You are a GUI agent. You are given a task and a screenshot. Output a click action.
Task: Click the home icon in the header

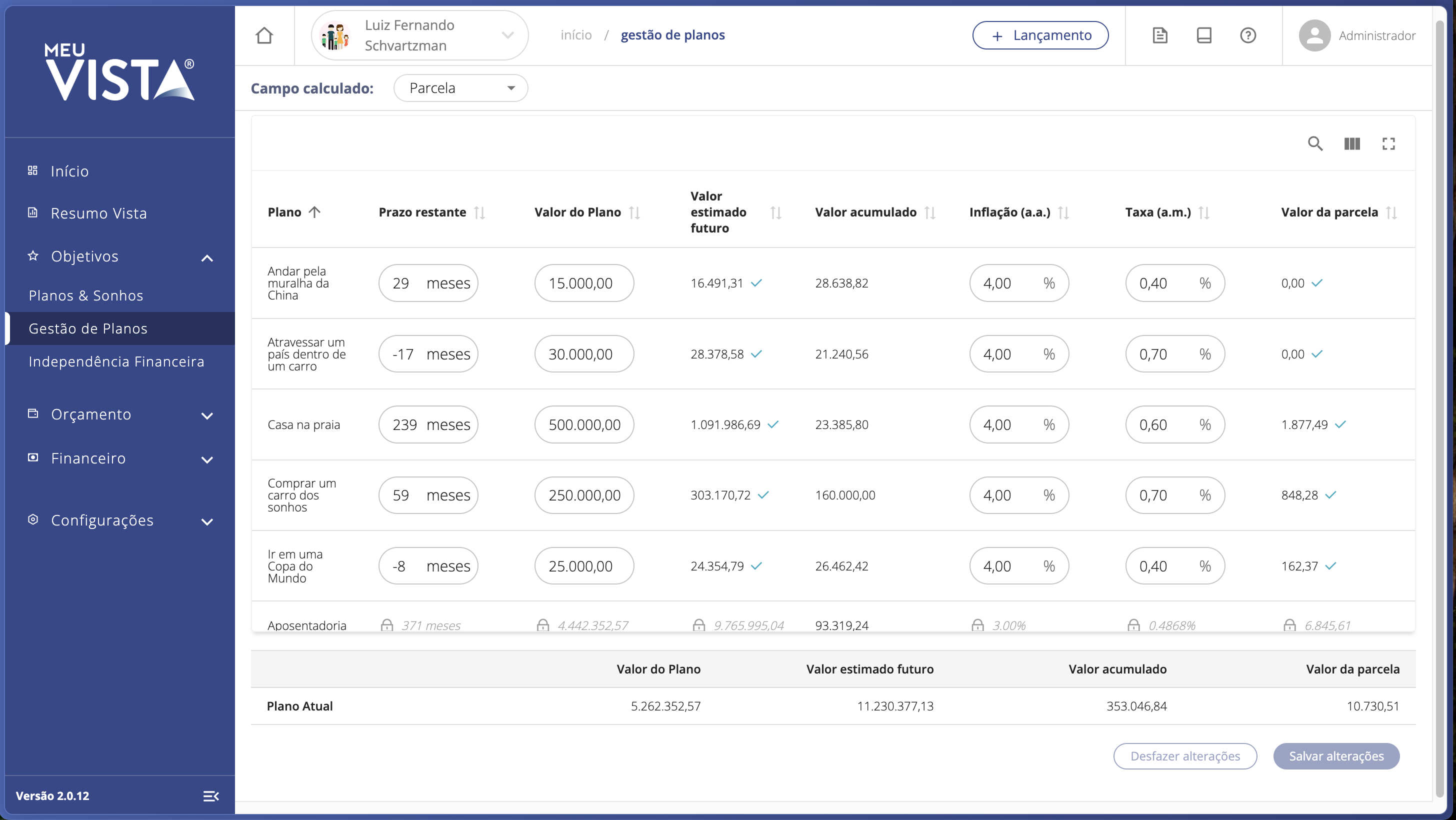click(264, 35)
